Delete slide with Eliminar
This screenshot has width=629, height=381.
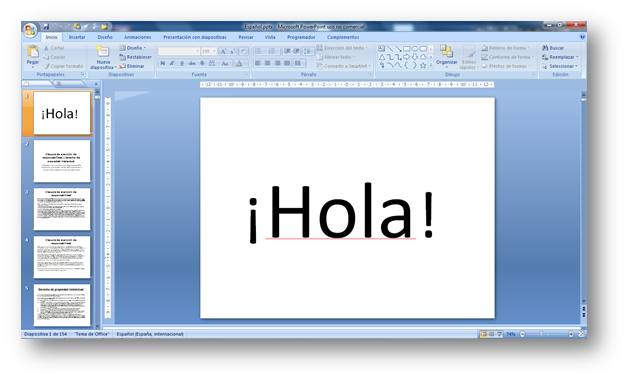pyautogui.click(x=132, y=66)
